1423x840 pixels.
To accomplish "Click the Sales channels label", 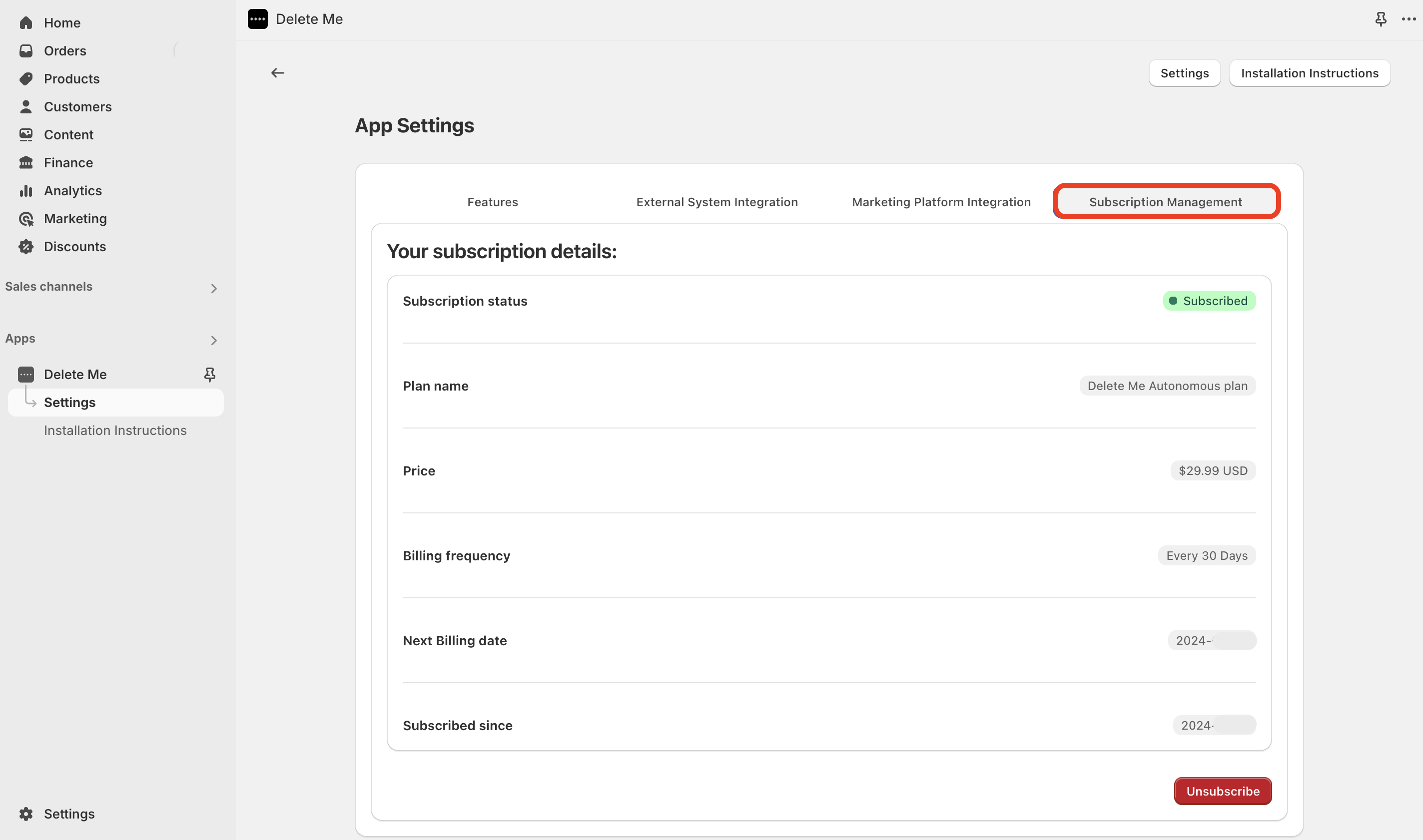I will [x=48, y=287].
